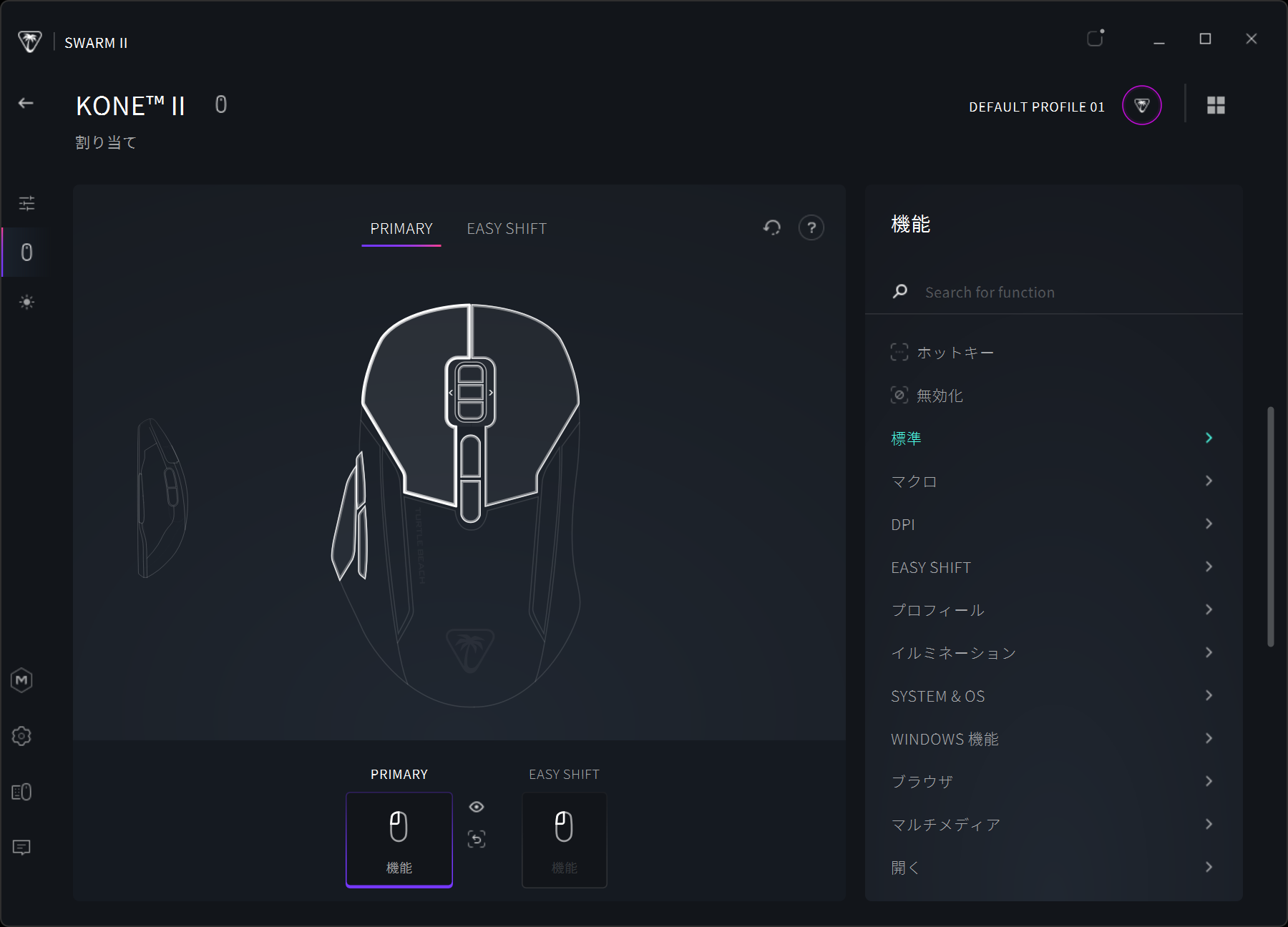Expand the マクロ category
Image resolution: width=1288 pixels, height=927 pixels.
tap(1053, 481)
